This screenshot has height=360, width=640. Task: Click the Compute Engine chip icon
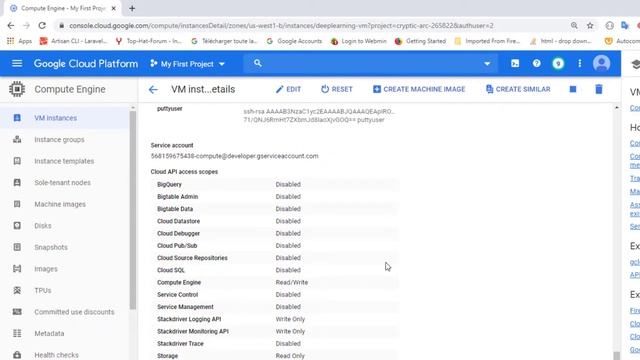pyautogui.click(x=17, y=89)
